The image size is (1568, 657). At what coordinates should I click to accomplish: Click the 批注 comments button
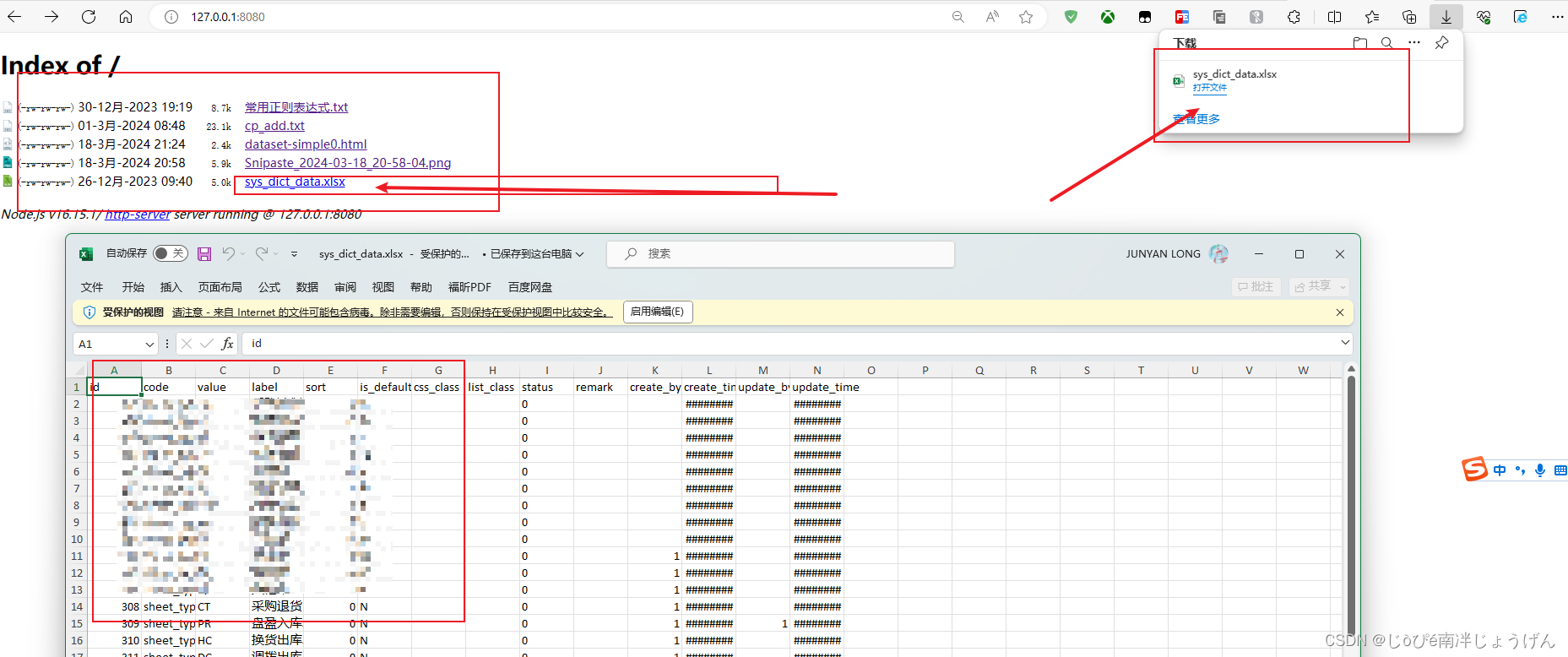1256,286
